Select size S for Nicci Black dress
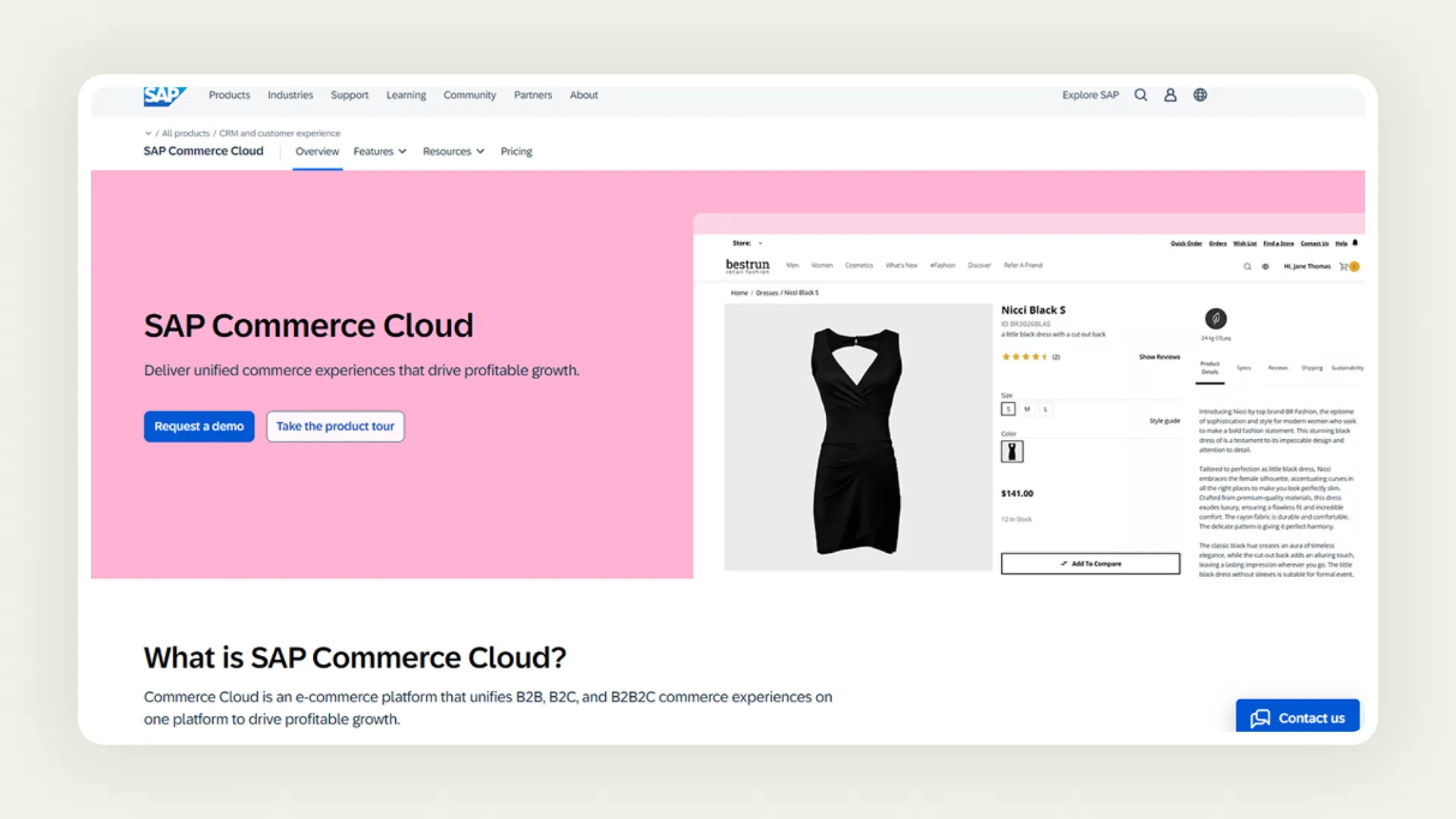This screenshot has height=819, width=1456. [1009, 408]
